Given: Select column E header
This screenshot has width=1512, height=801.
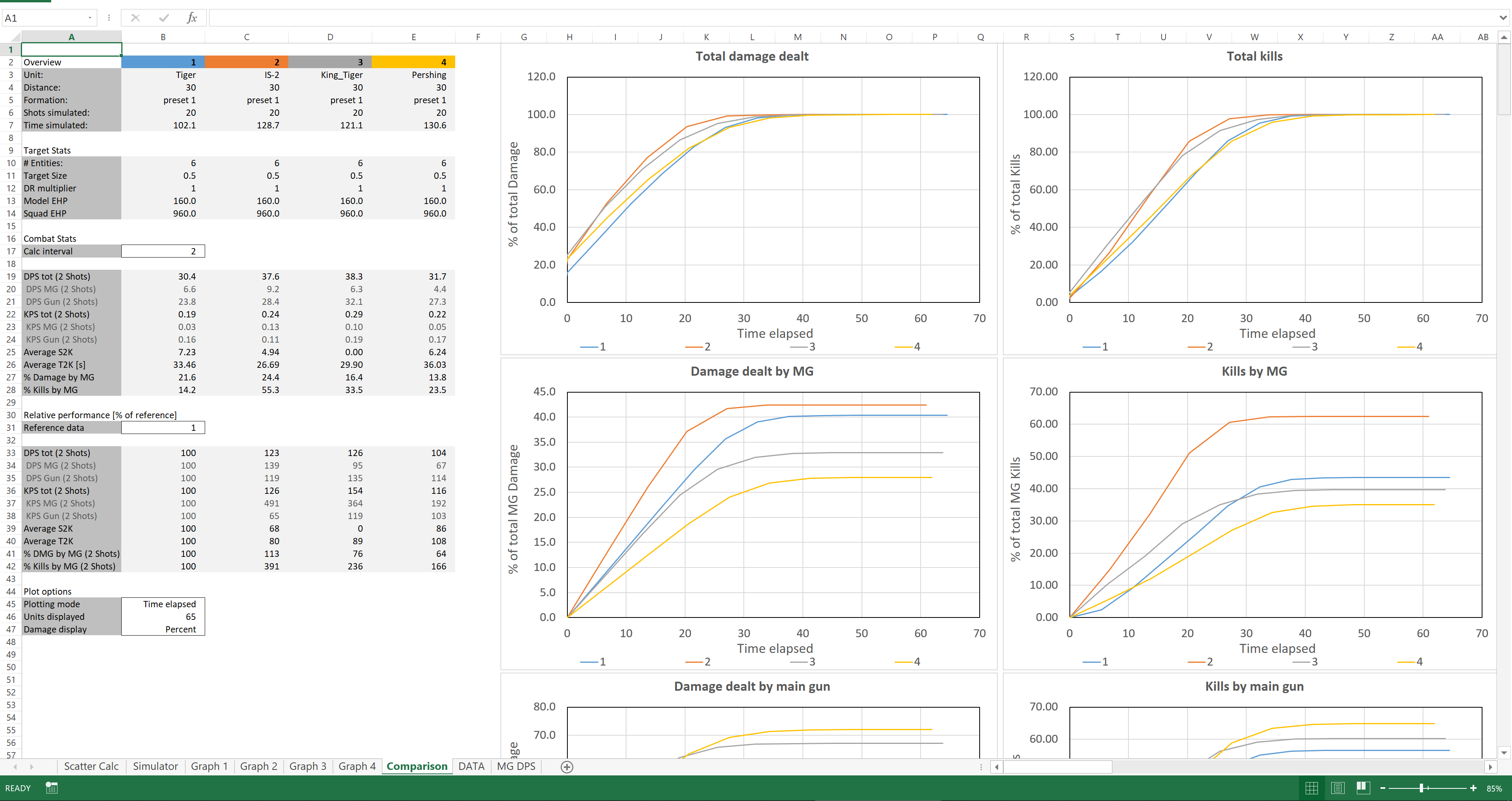Looking at the screenshot, I should 414,37.
